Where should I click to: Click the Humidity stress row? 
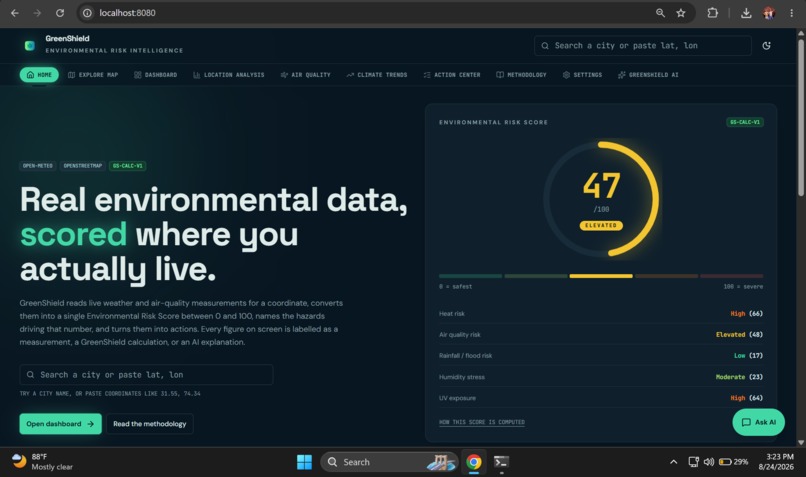(601, 377)
